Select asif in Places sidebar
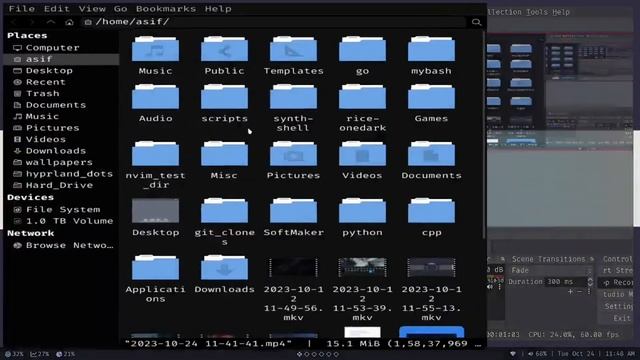Viewport: 640px width, 360px height. tap(61, 59)
